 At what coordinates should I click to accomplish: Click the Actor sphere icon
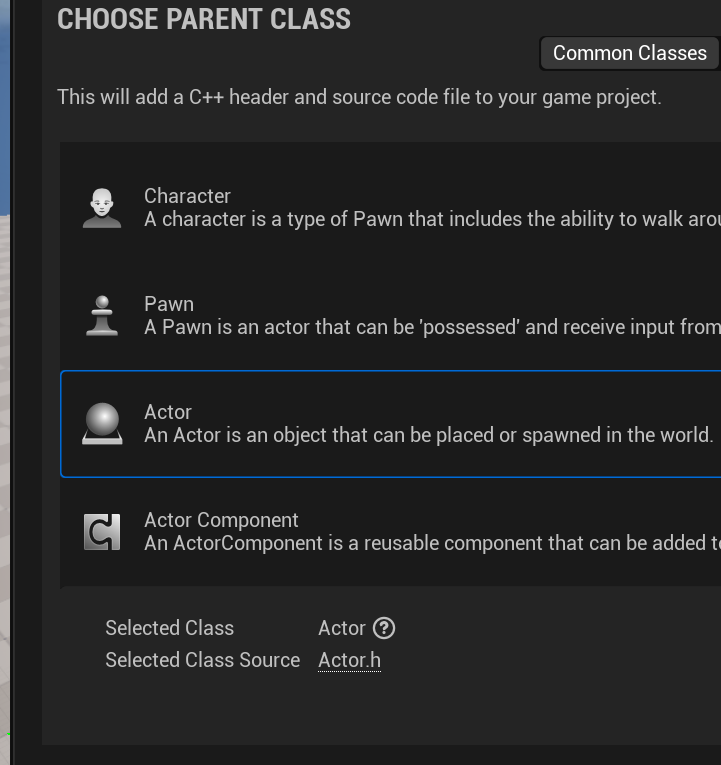click(x=102, y=423)
